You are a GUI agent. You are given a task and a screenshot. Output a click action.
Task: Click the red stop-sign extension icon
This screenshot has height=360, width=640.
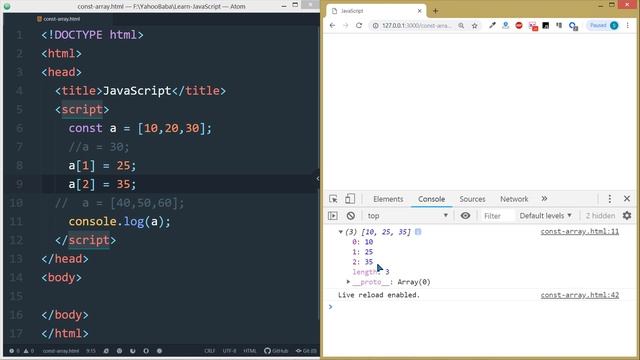pos(519,25)
